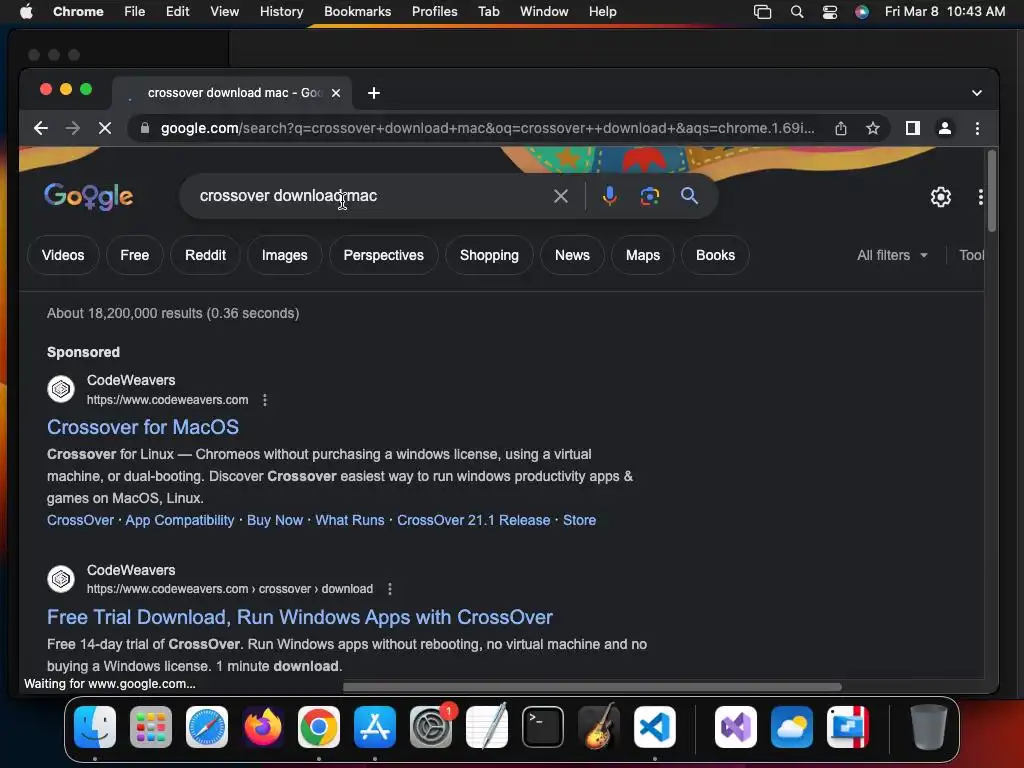Screen dimensions: 1024x768
Task: Open Finder from the Dock
Action: (95, 727)
